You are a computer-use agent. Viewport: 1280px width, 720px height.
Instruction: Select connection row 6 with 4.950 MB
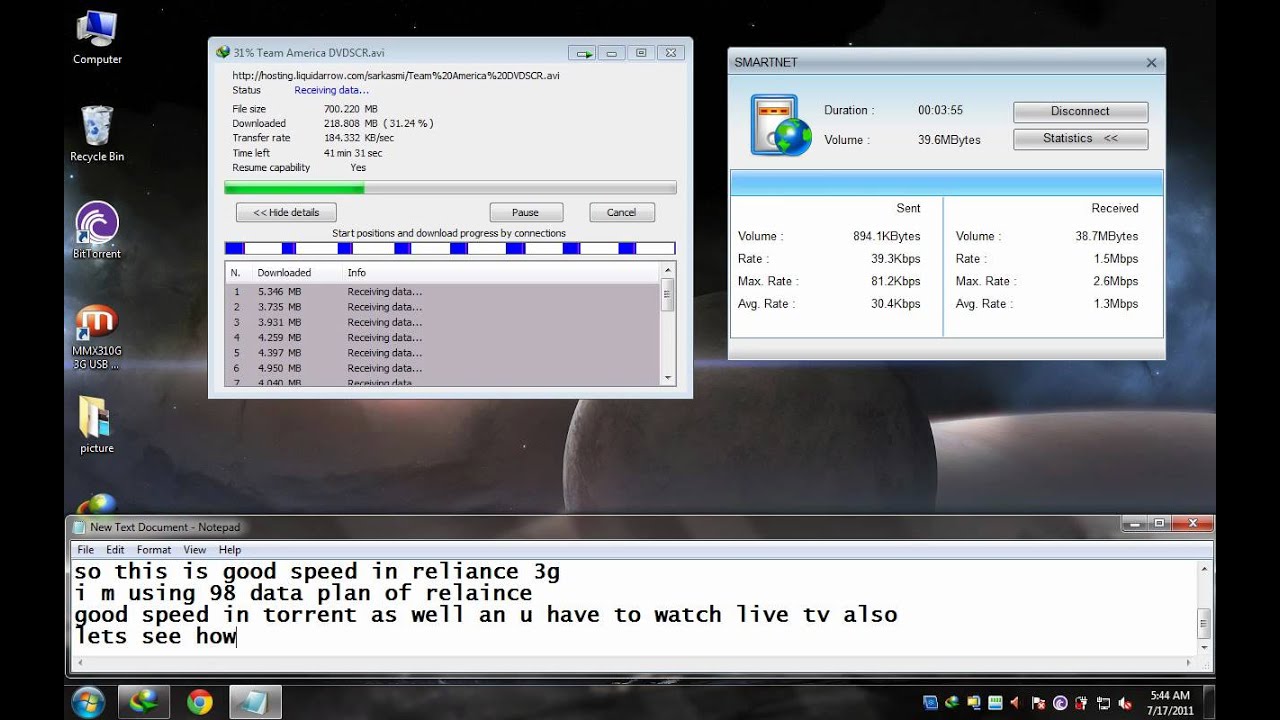point(443,368)
